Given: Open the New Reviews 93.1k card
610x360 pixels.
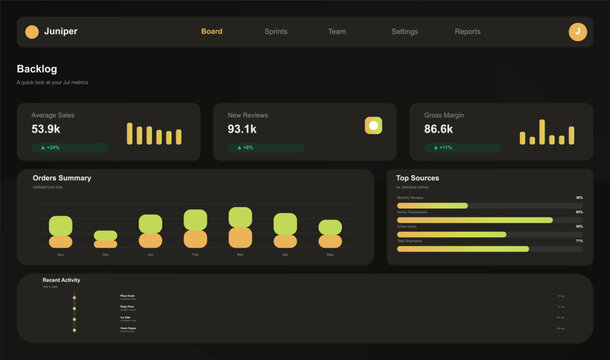Looking at the screenshot, I should point(305,132).
